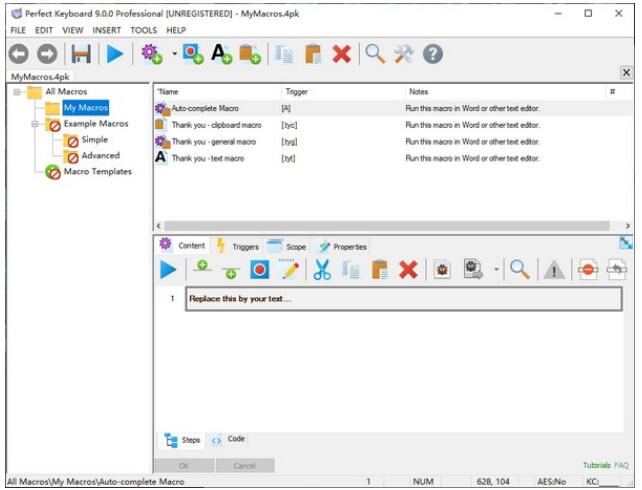
Task: Open Help question mark icon
Action: point(433,54)
